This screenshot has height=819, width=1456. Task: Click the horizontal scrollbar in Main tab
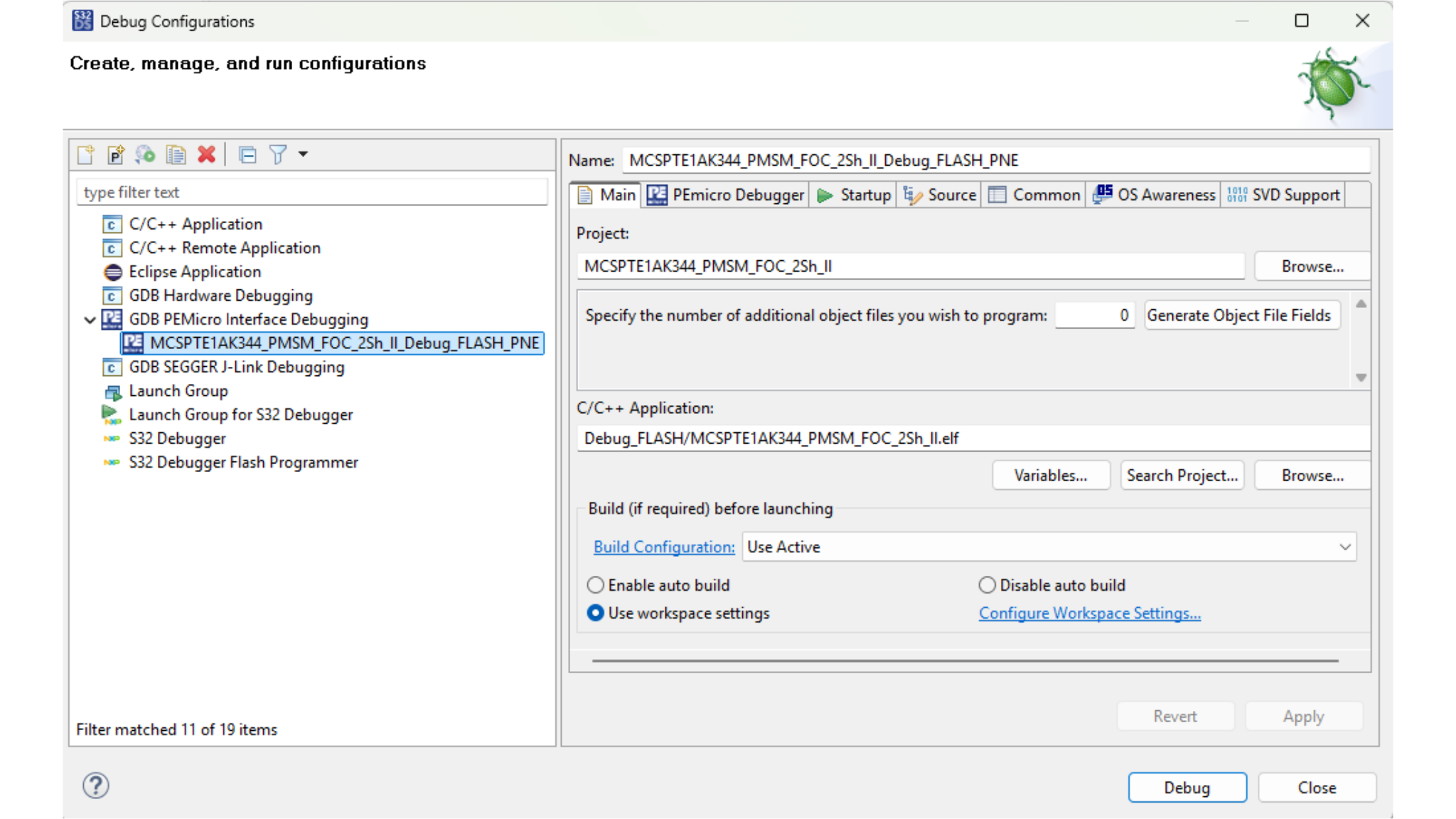tap(965, 660)
